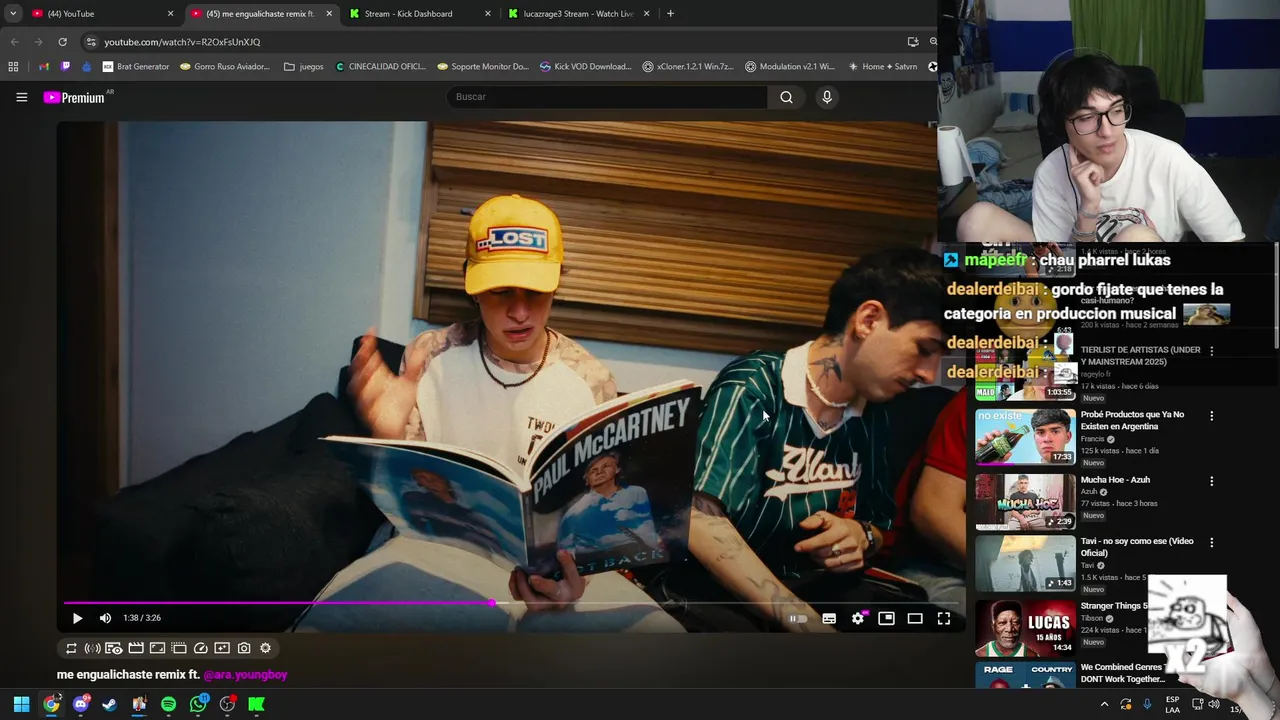Image resolution: width=1280 pixels, height=720 pixels.
Task: Open the site information icon in the address bar
Action: coord(90,42)
